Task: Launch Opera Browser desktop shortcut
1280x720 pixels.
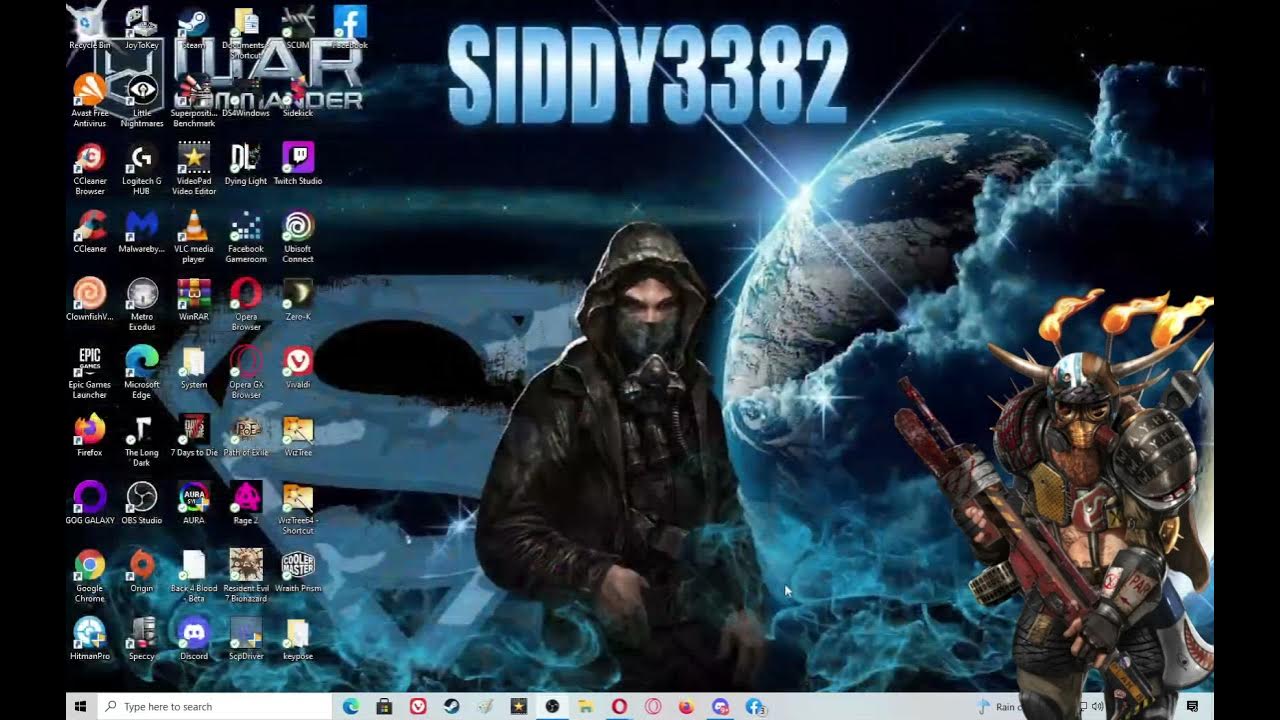Action: [246, 304]
